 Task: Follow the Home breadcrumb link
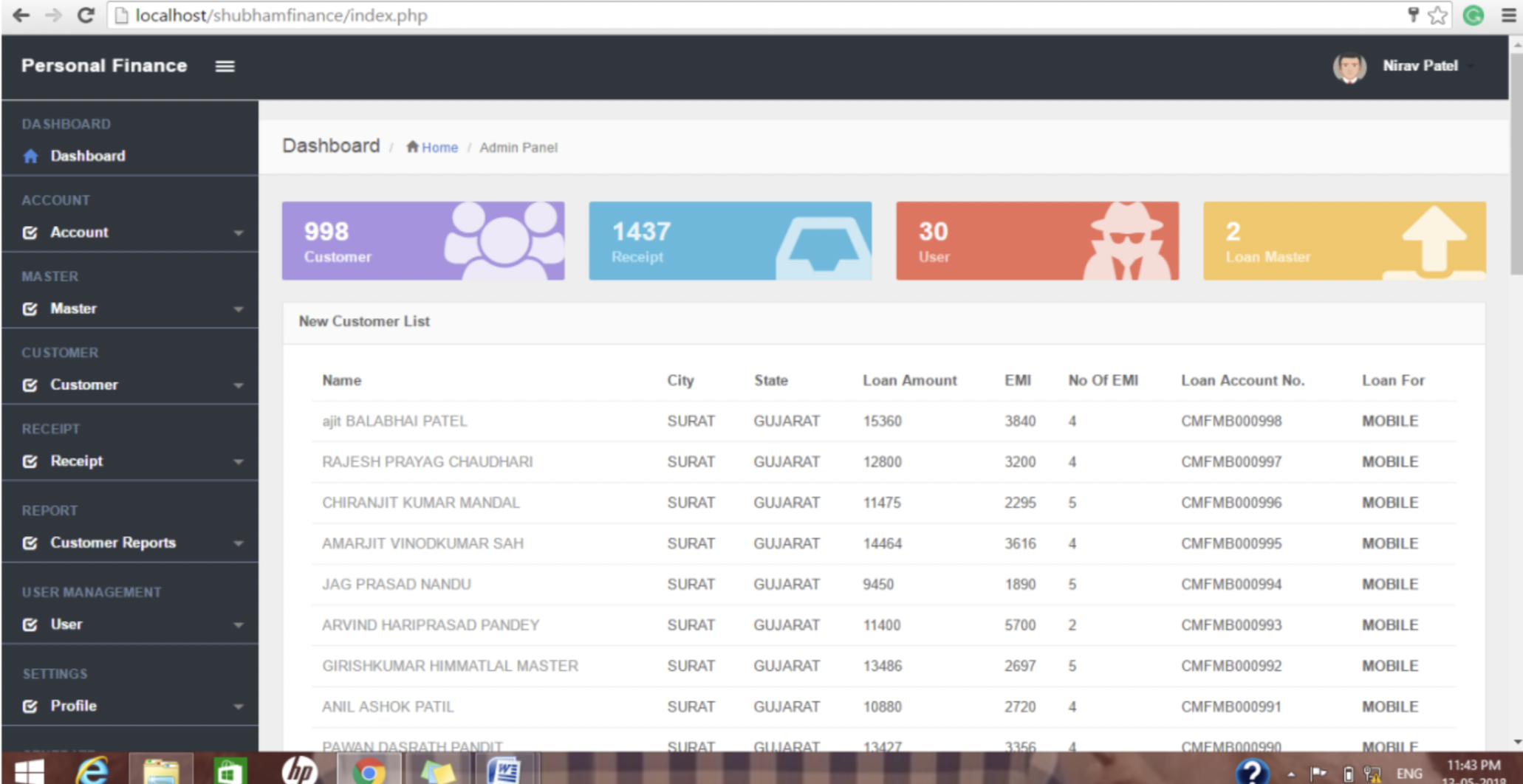[x=439, y=148]
